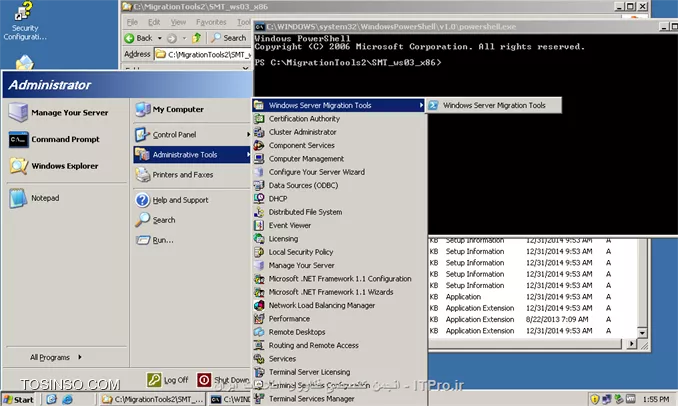Image resolution: width=678 pixels, height=406 pixels.
Task: Click the Explorer address bar field
Action: coord(203,54)
